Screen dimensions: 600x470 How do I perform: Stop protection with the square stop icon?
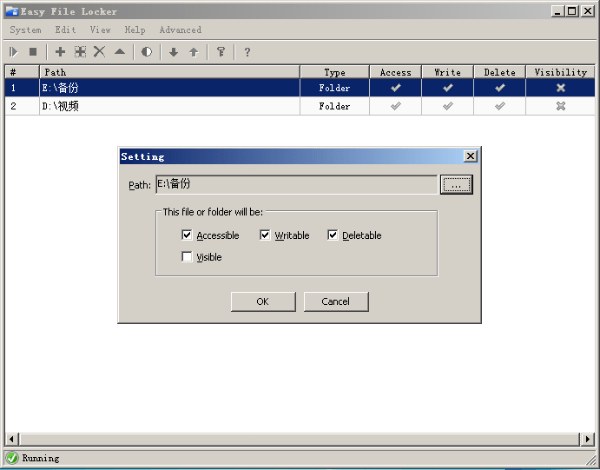tap(33, 52)
